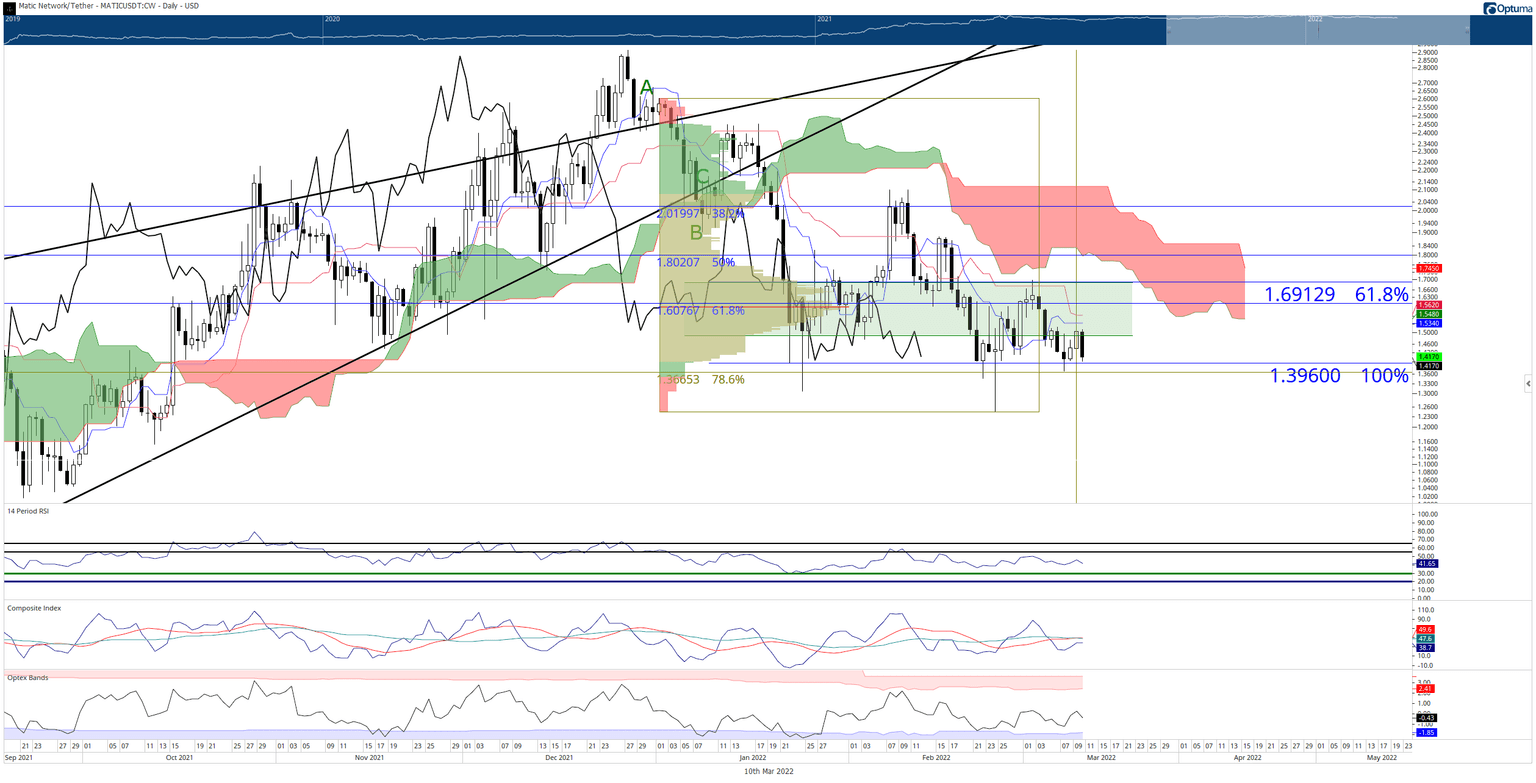Viewport: 1536px width, 783px height.
Task: Select the B wave label
Action: point(696,234)
